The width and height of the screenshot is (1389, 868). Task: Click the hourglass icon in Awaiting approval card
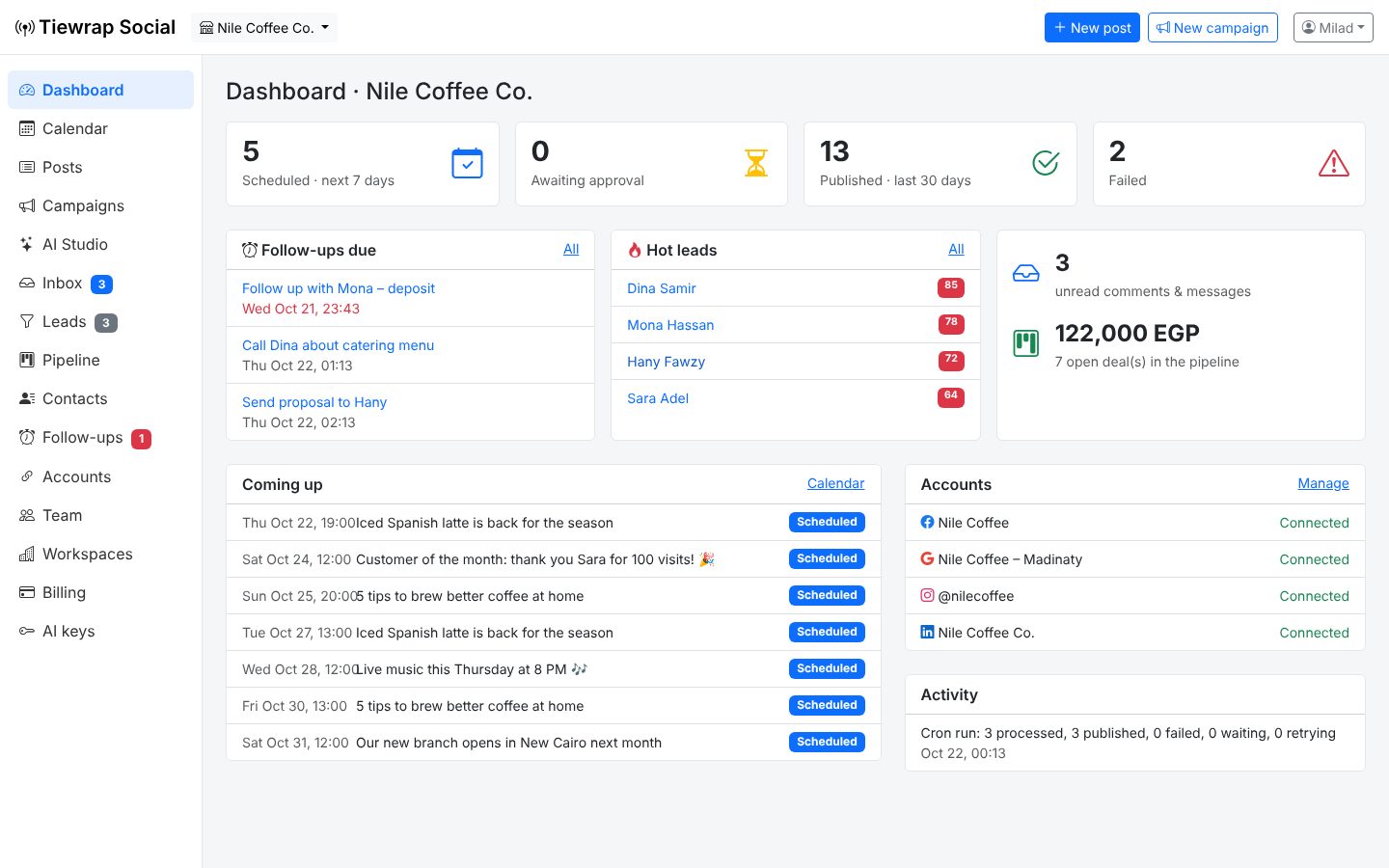(x=756, y=164)
